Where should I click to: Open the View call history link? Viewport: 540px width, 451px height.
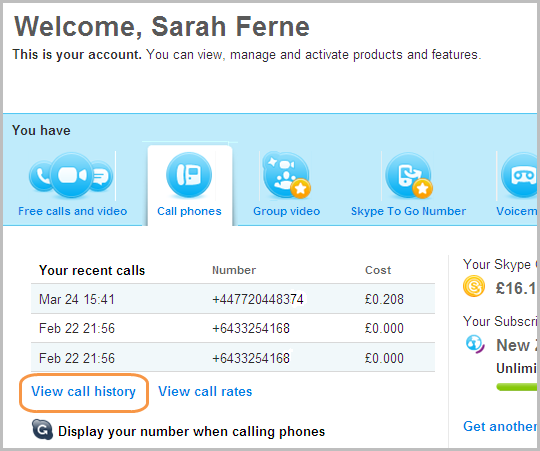pyautogui.click(x=83, y=392)
